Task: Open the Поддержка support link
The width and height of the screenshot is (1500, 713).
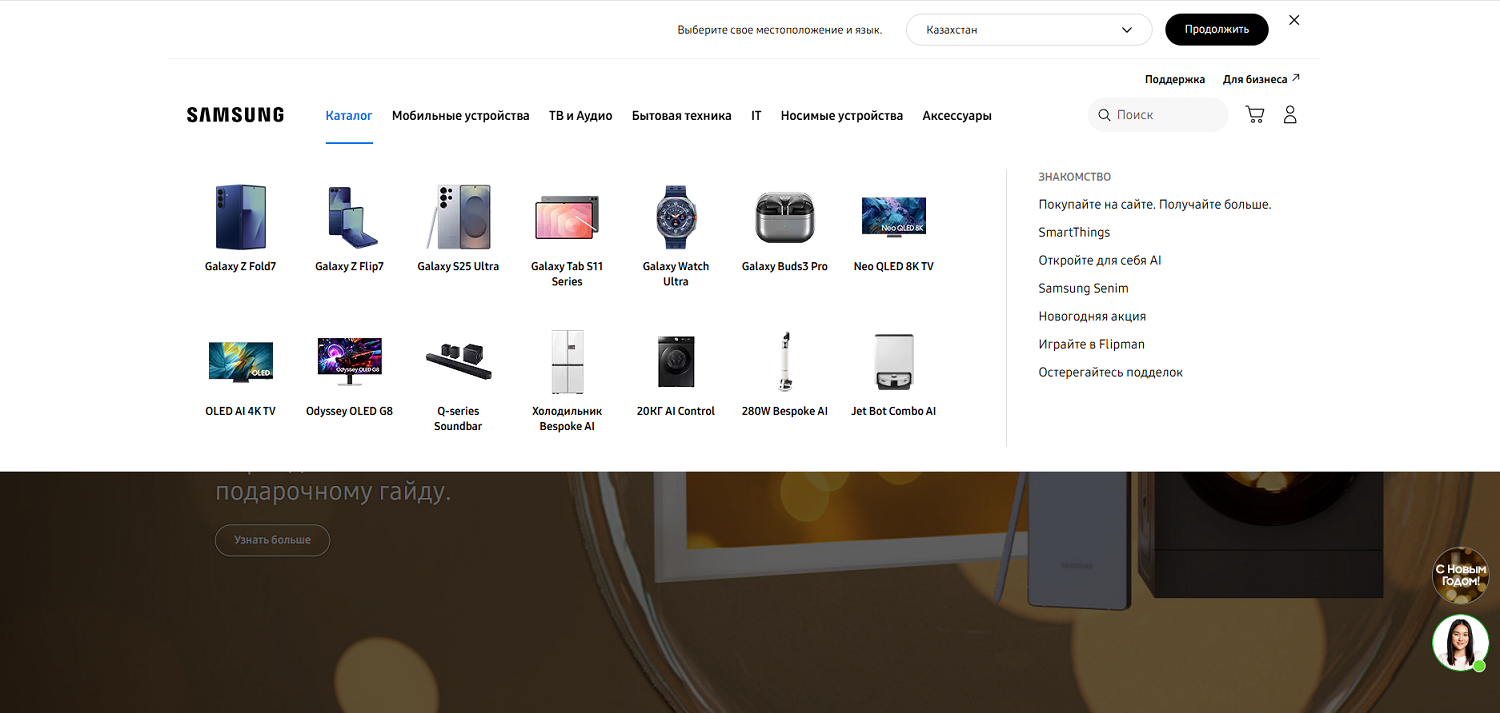Action: (1174, 79)
